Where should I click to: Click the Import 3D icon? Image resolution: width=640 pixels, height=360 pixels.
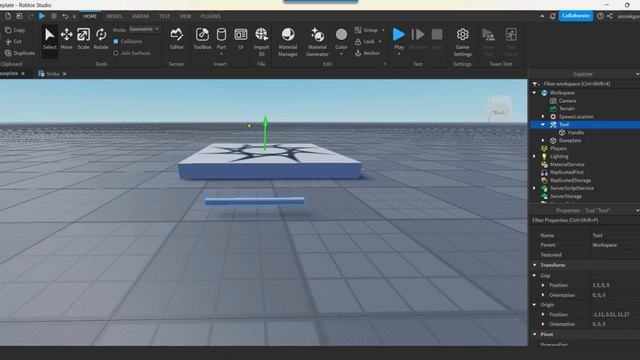[x=262, y=34]
